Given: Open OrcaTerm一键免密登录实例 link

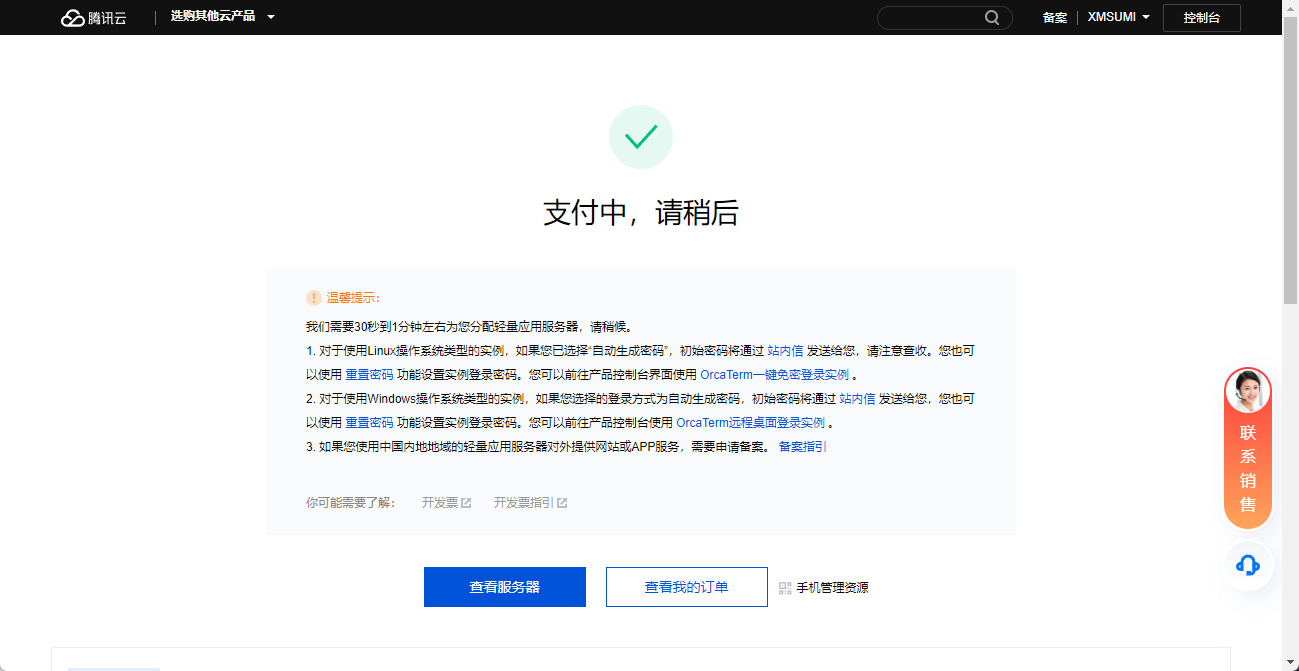Looking at the screenshot, I should click(x=774, y=375).
